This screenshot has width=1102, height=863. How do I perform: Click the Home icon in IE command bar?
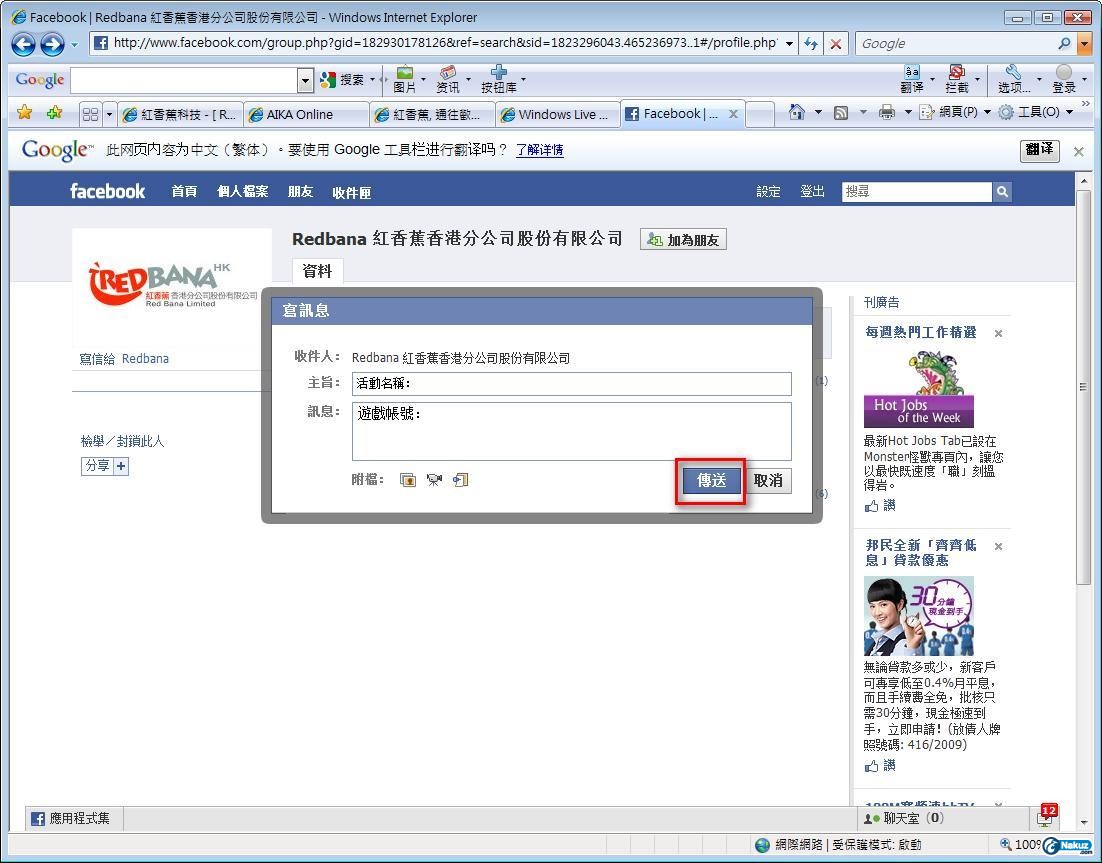[797, 112]
